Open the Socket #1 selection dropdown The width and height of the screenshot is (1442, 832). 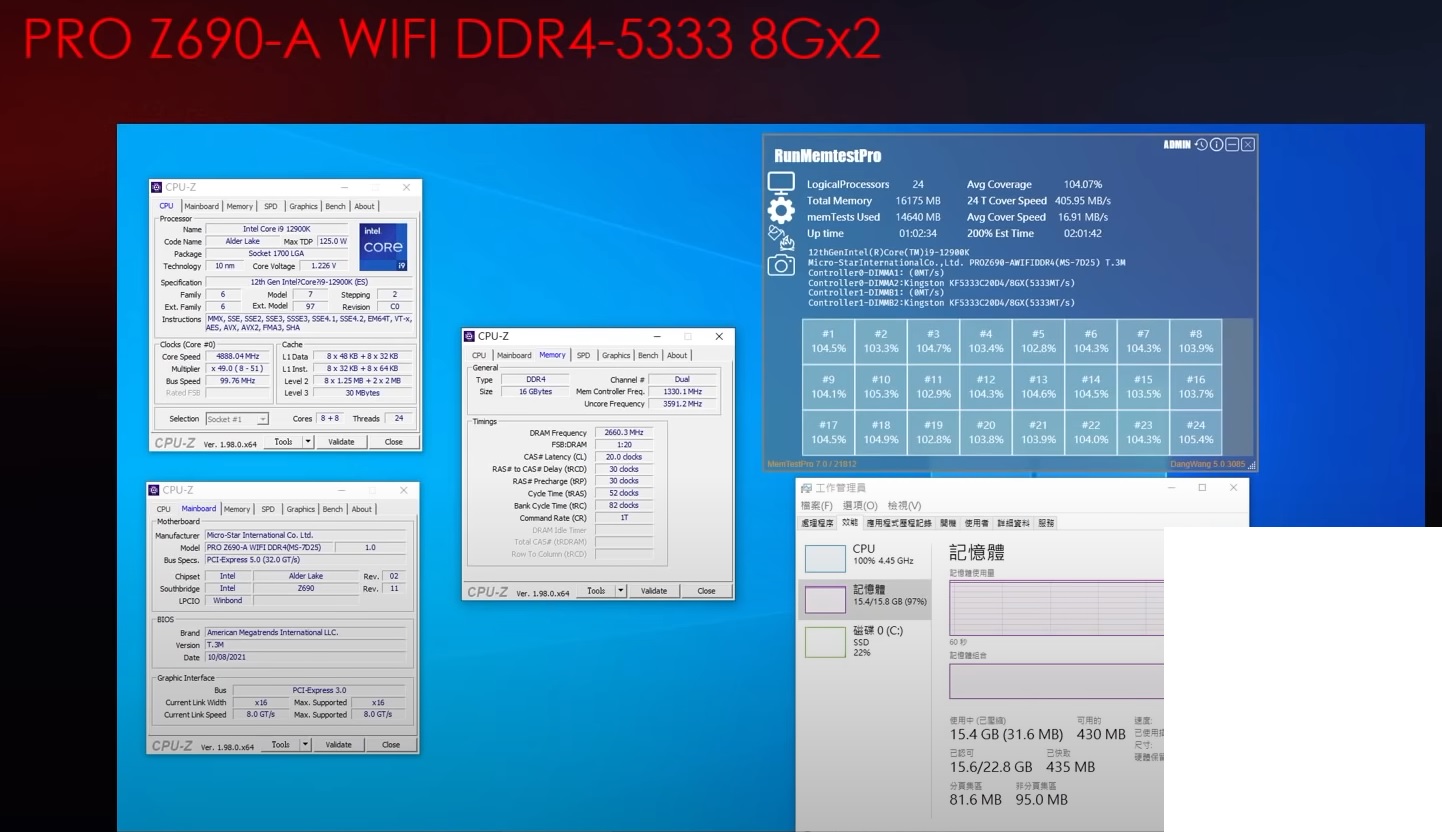click(237, 419)
